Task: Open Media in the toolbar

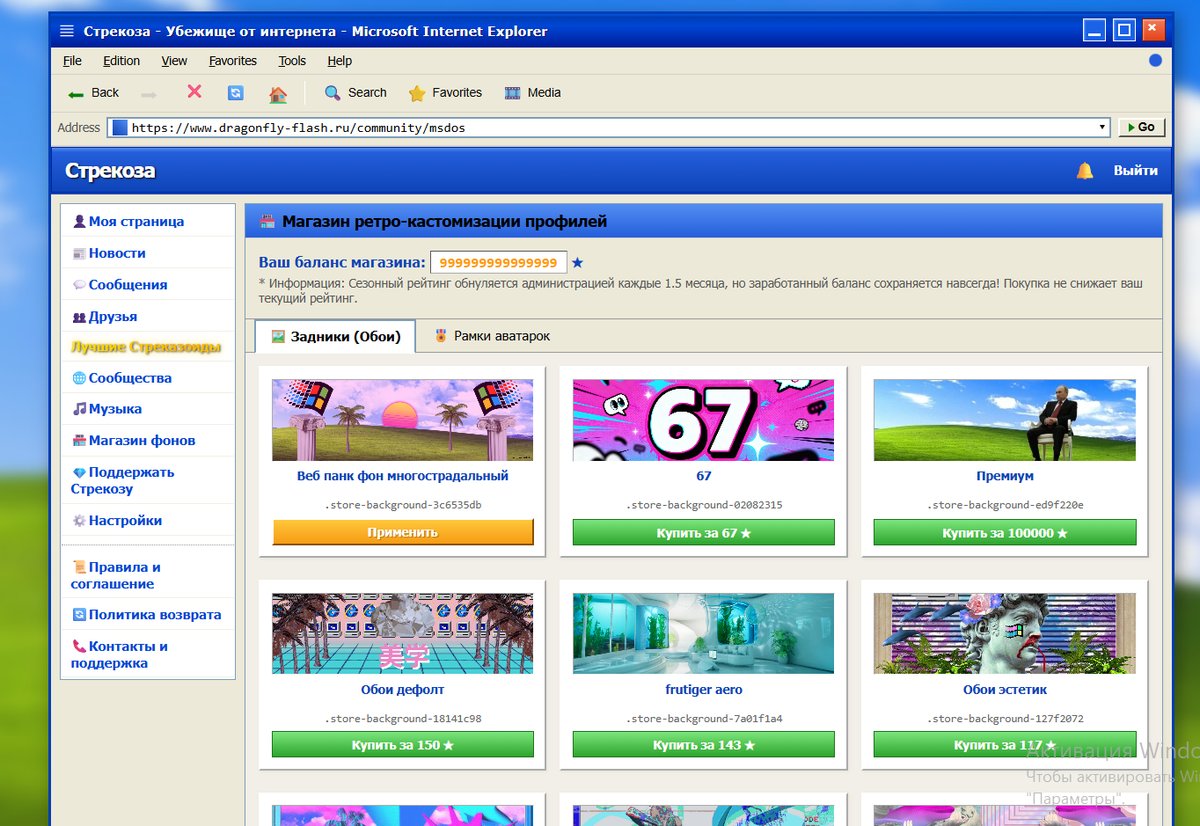Action: click(x=533, y=93)
